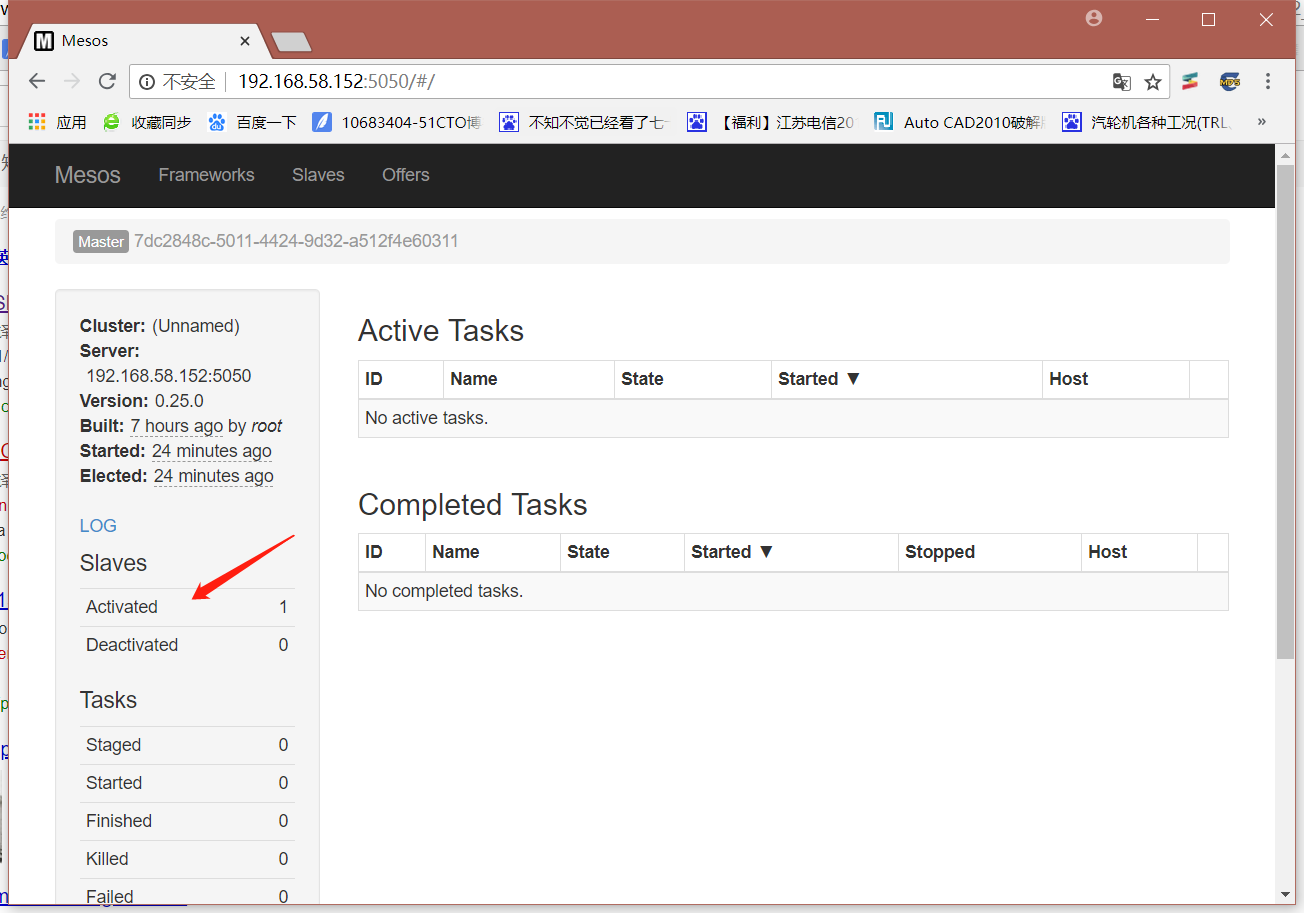Go to the Offers page

pyautogui.click(x=406, y=175)
